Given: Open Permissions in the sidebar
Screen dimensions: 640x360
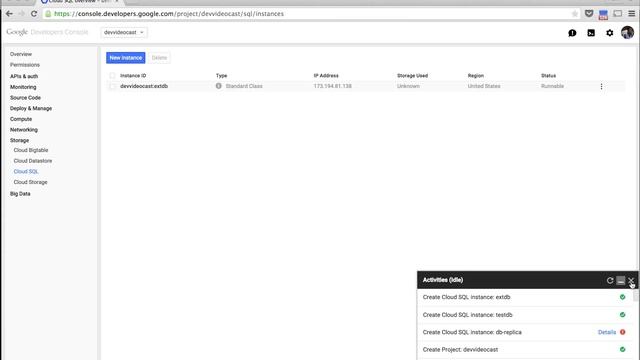Looking at the screenshot, I should pos(25,65).
